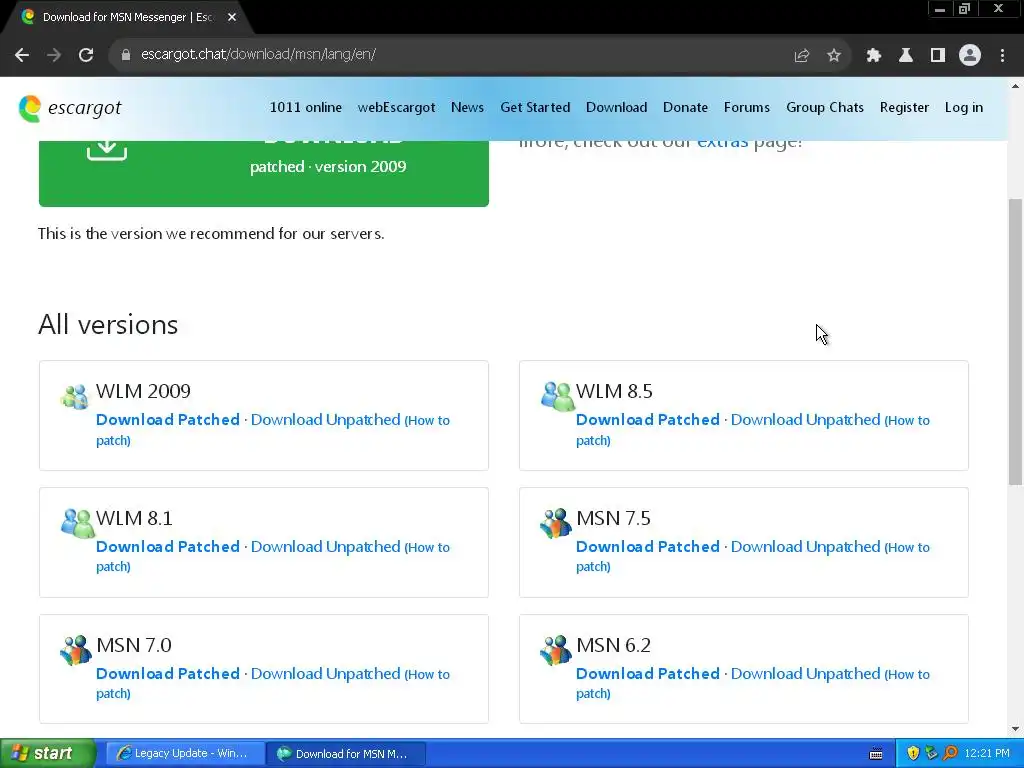Click the scrollbar down arrow
The image size is (1024, 768).
point(1015,729)
